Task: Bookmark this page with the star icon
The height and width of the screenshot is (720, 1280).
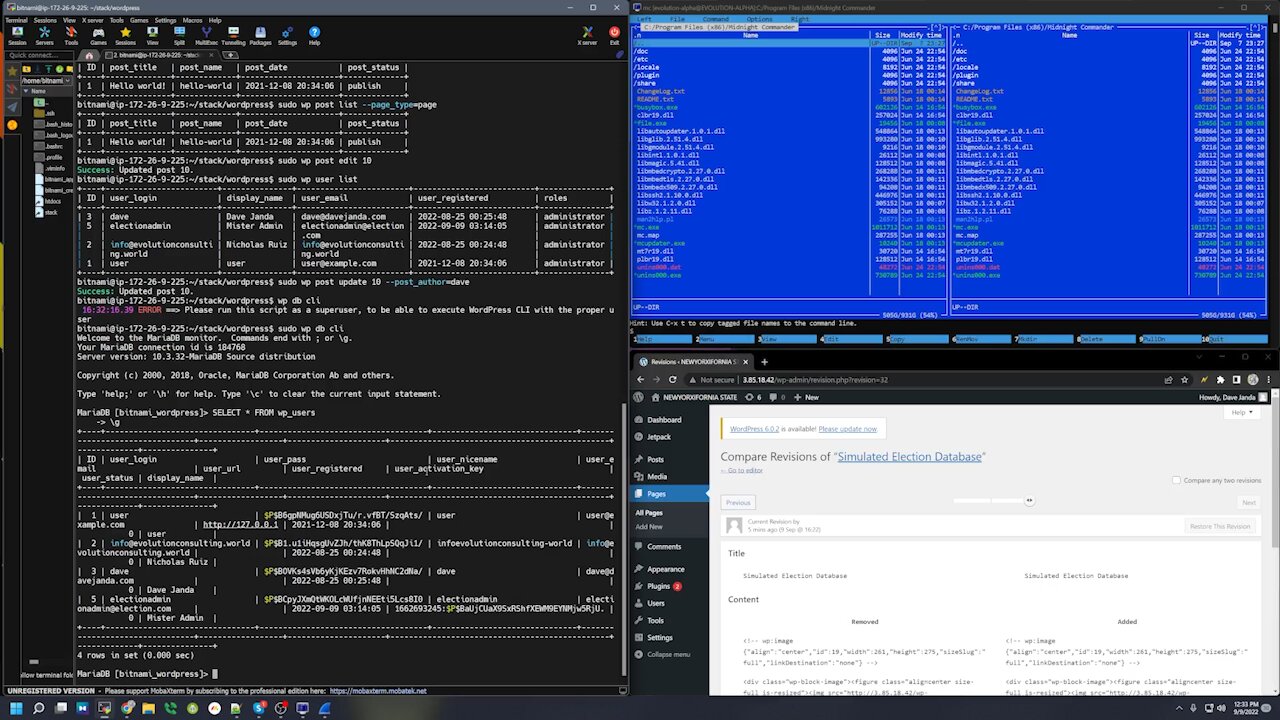Action: [1185, 380]
